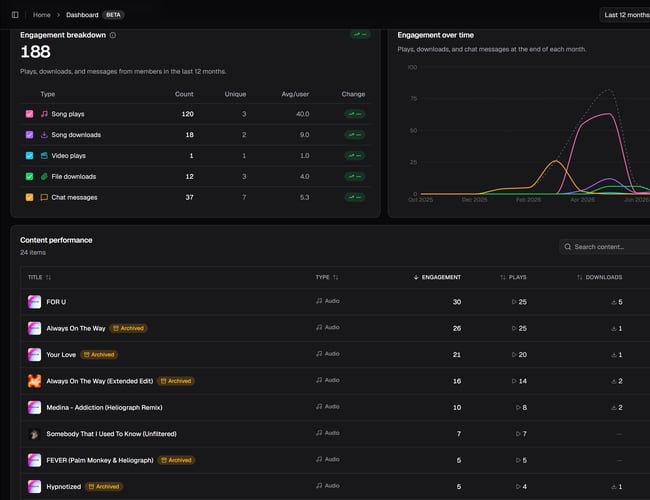Viewport: 650px width, 500px height.
Task: Open Always On The Way track title
Action: 76,328
